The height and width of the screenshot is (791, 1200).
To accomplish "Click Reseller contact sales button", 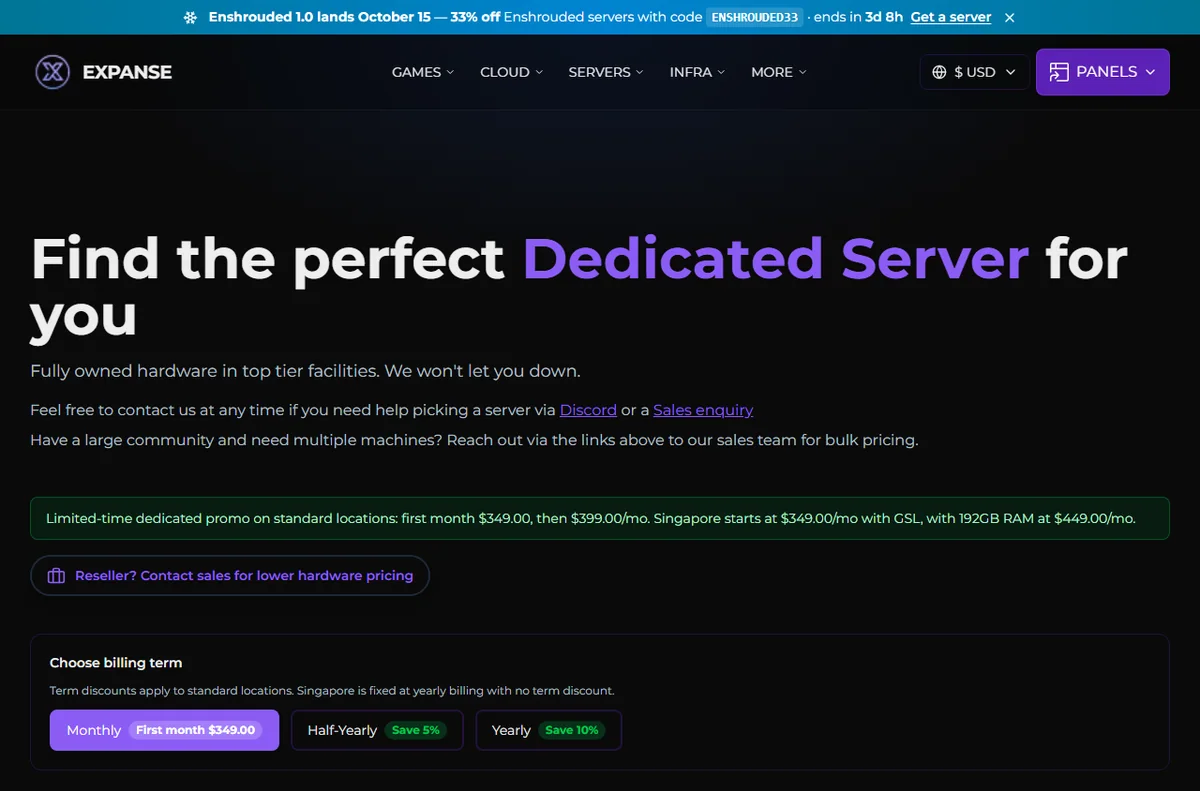I will click(x=230, y=576).
